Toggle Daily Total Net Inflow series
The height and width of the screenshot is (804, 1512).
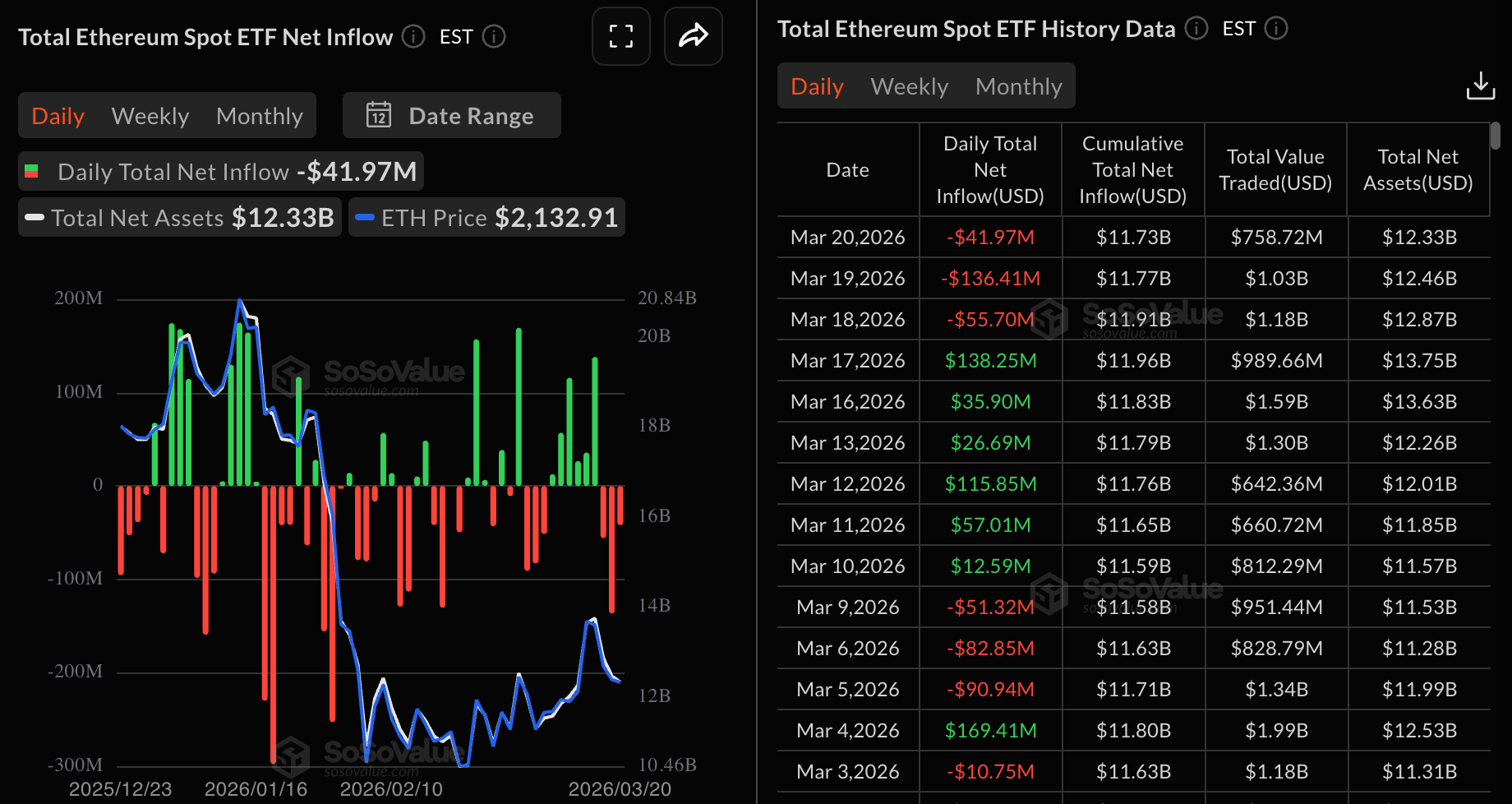tap(221, 172)
